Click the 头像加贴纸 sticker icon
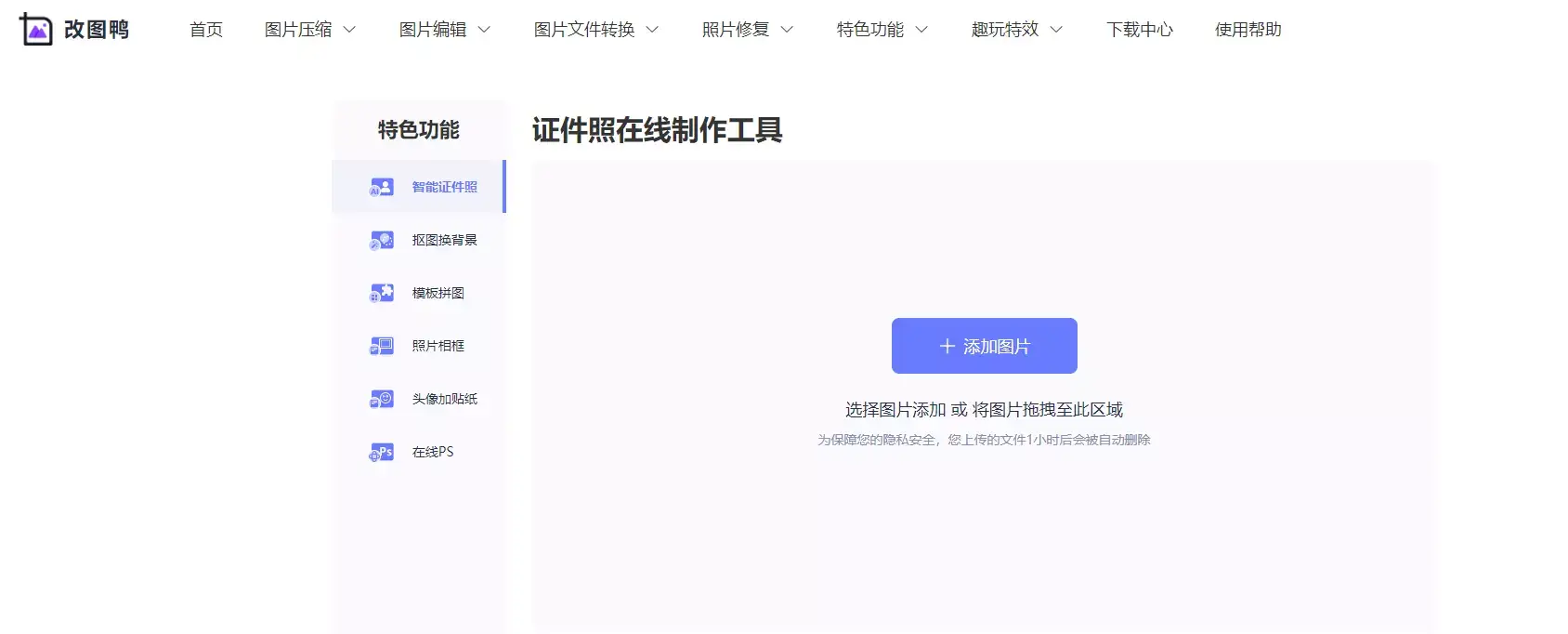1568x634 pixels. (x=381, y=399)
